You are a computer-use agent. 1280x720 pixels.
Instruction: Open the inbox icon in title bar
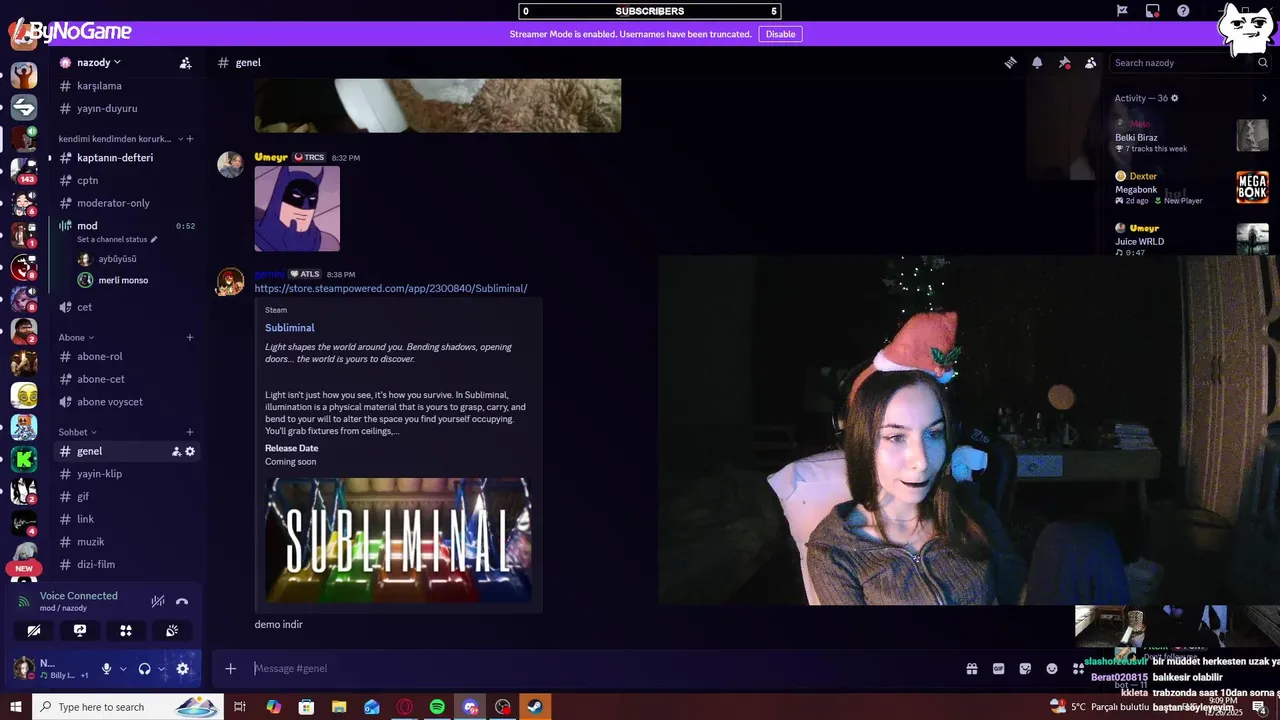pos(1153,11)
